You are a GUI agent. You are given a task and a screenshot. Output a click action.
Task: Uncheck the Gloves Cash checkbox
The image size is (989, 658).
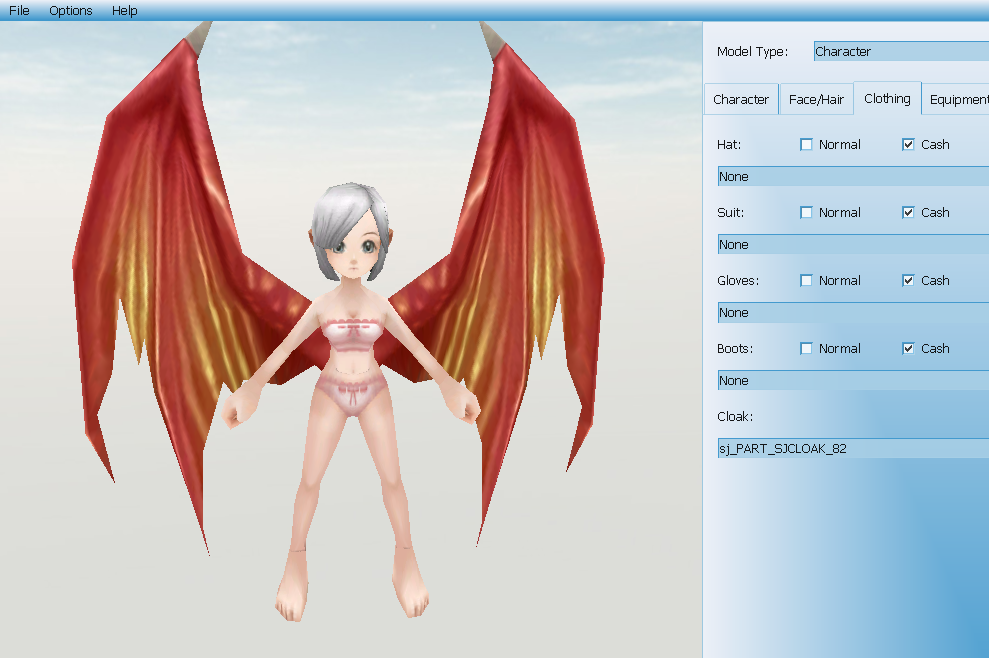tap(908, 280)
